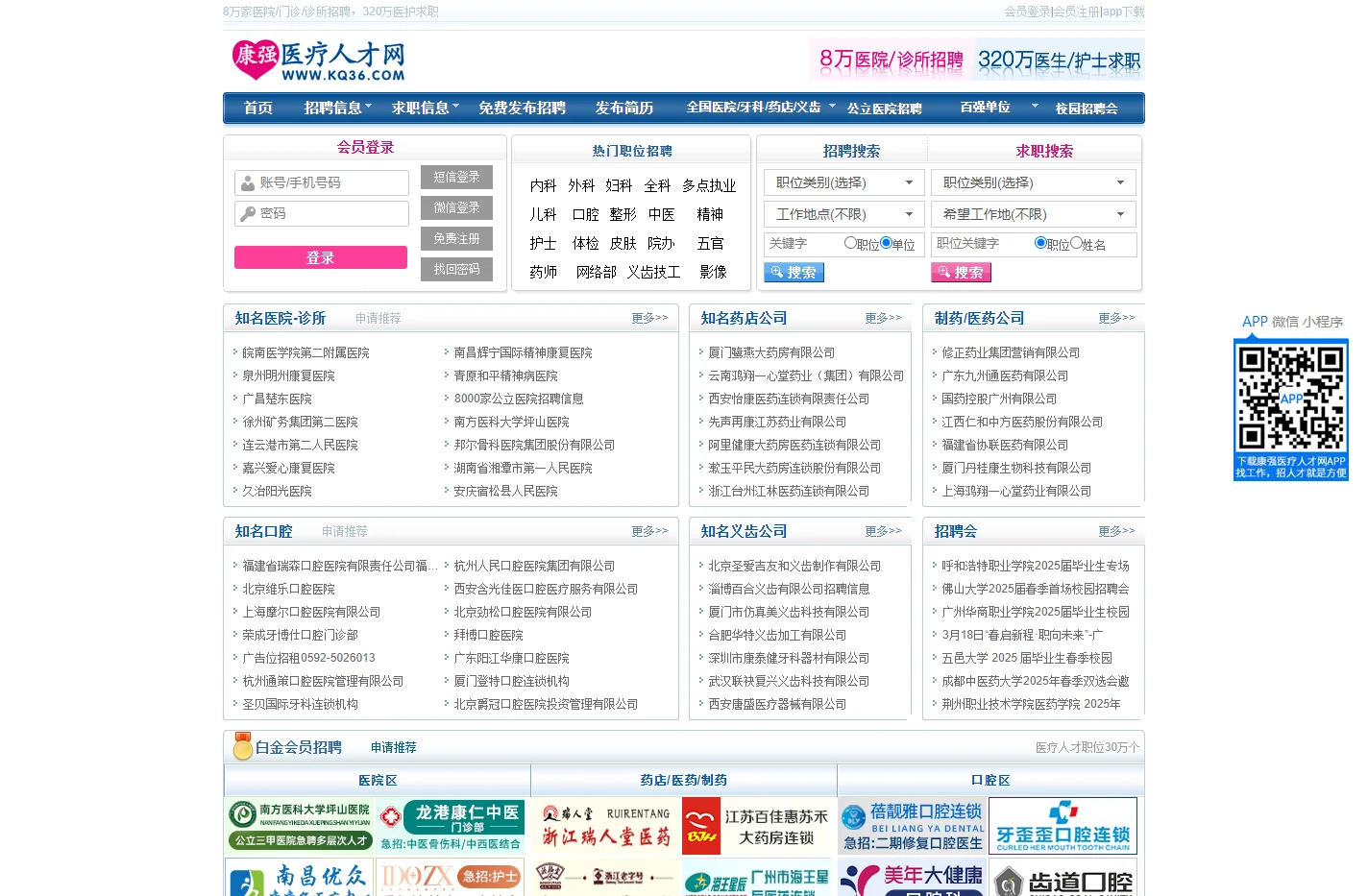Click the gold medal icon beside 白金会员招聘
Viewport: 1368px width, 896px height.
242,746
